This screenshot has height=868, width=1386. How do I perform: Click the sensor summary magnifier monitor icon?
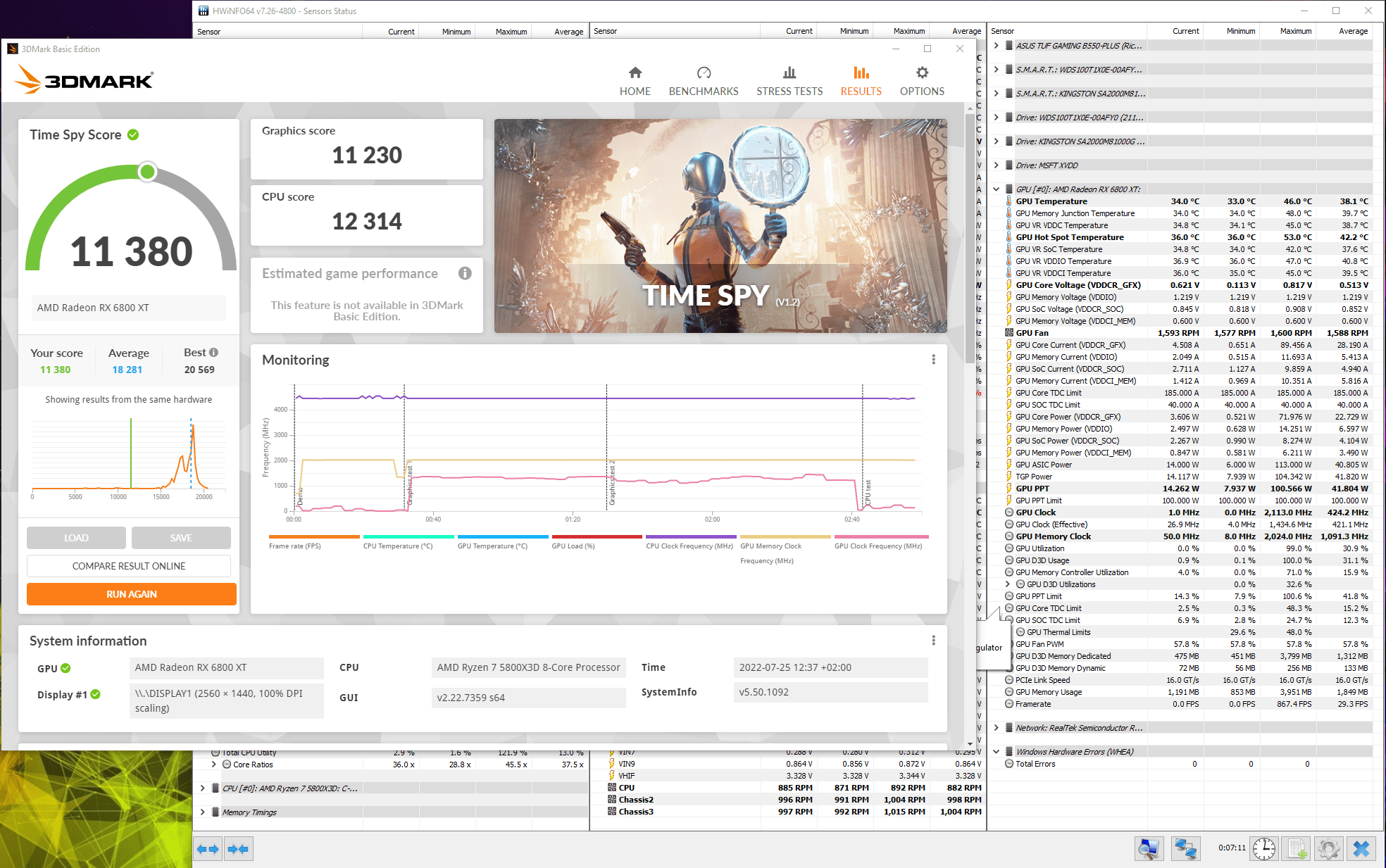[x=1149, y=849]
